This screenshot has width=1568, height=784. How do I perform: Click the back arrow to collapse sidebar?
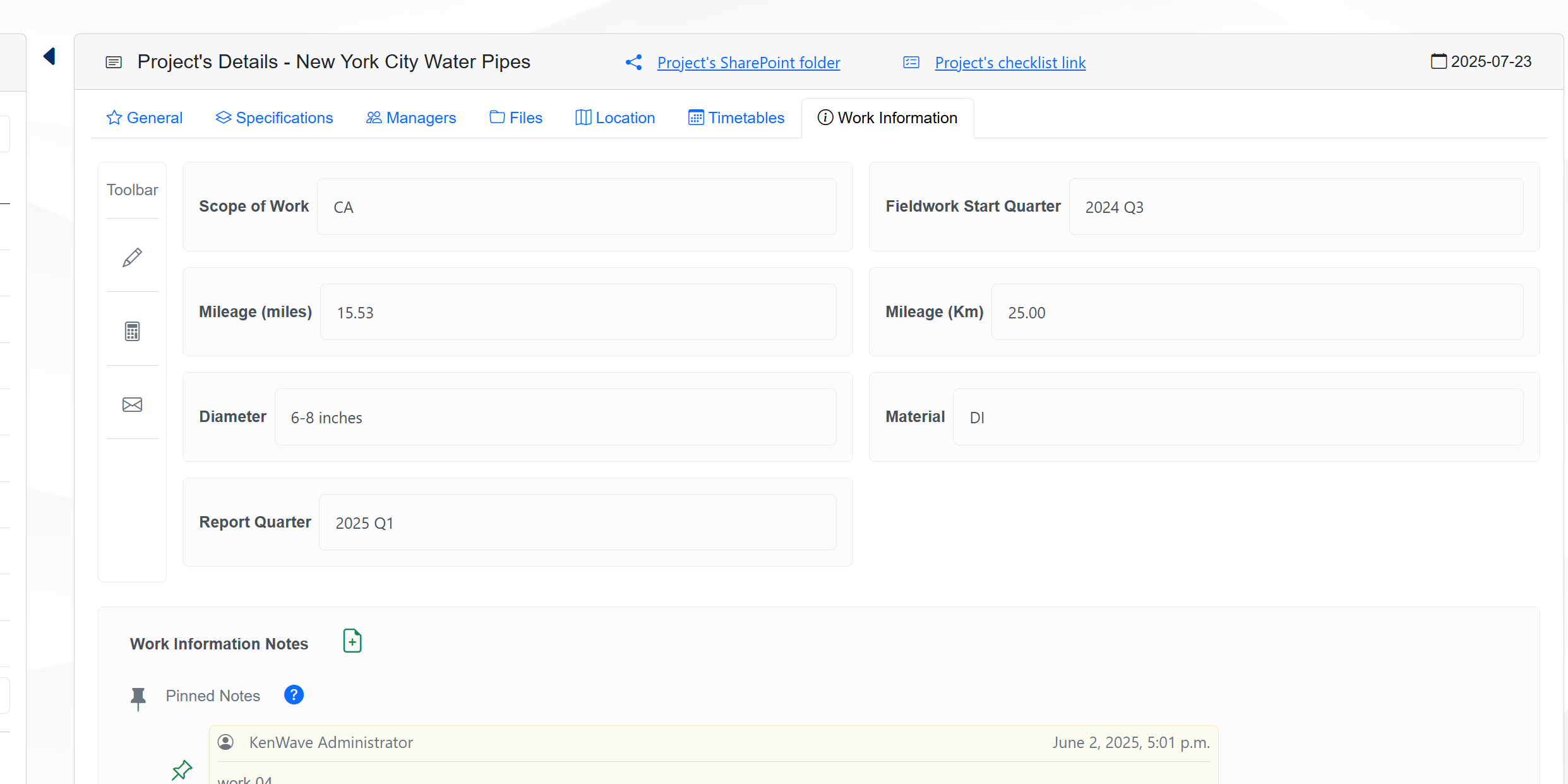tap(49, 56)
